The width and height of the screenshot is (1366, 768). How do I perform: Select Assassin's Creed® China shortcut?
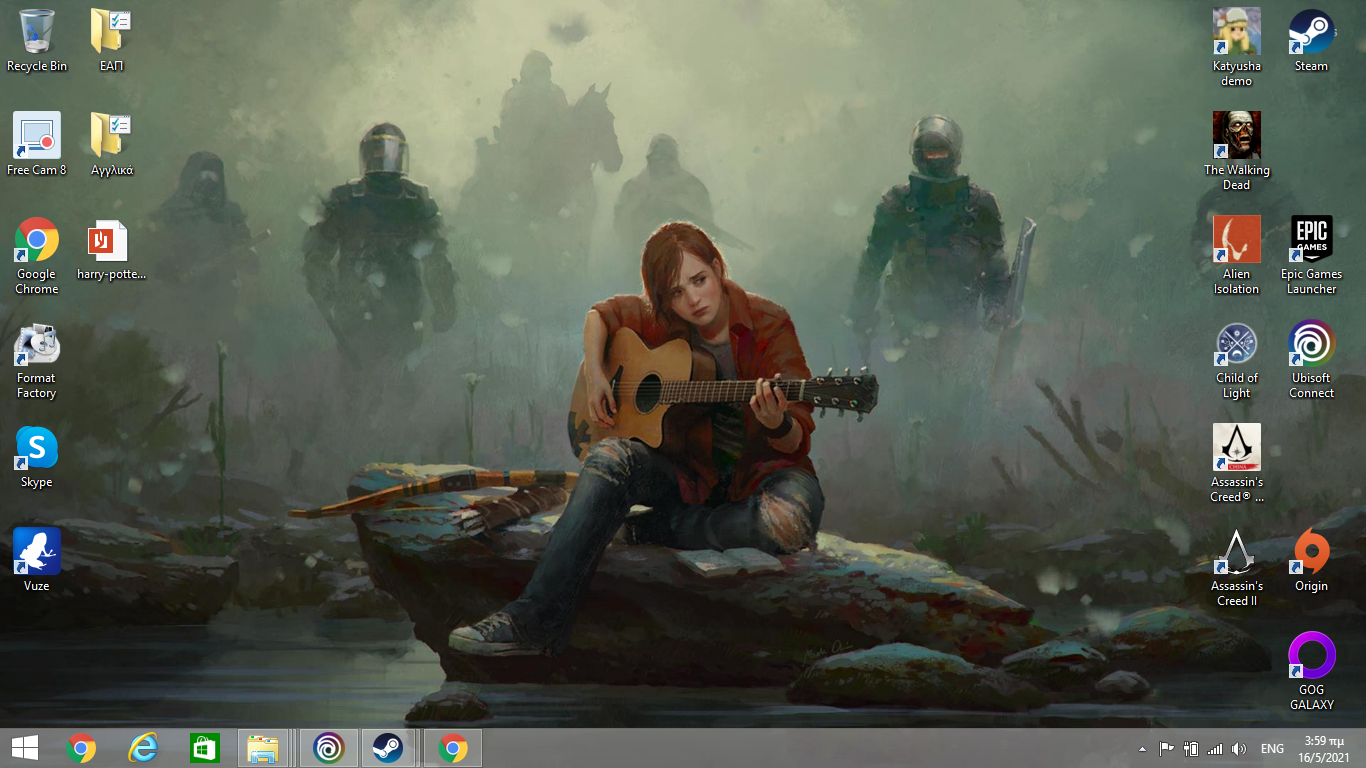(x=1237, y=463)
